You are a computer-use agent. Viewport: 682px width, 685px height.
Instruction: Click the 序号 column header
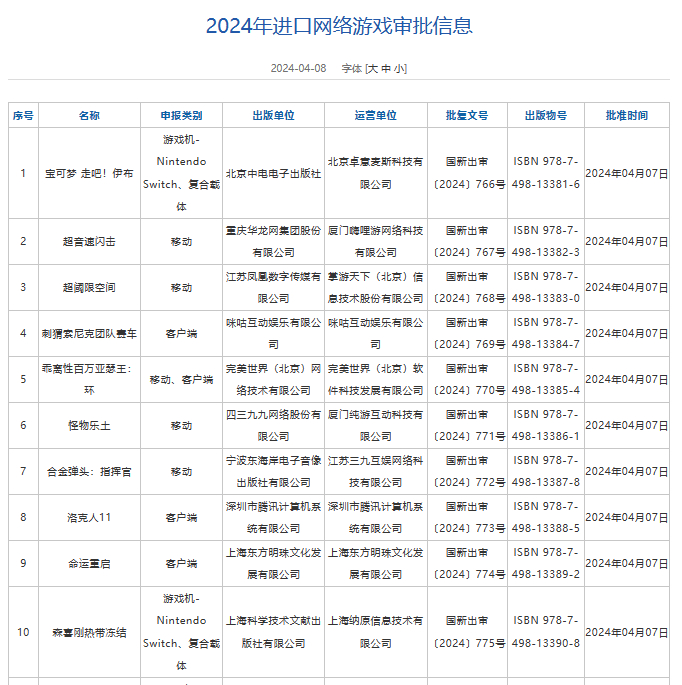(x=23, y=115)
